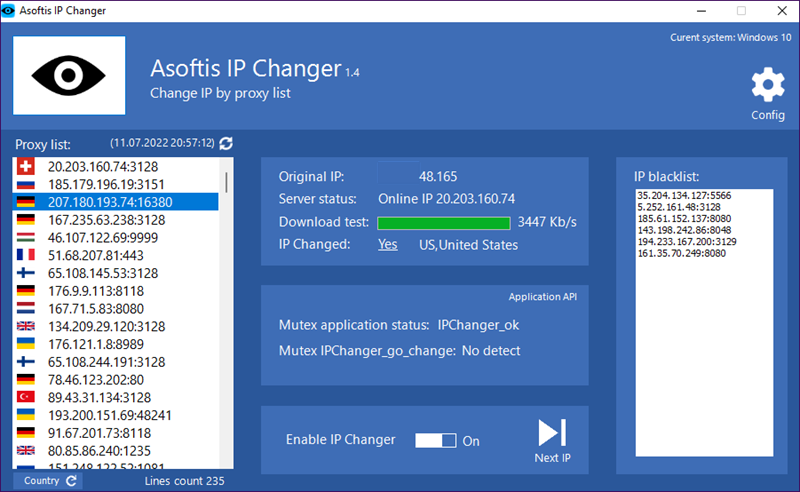
Task: Select proxy 134.209.29.120:3128
Action: (115, 327)
